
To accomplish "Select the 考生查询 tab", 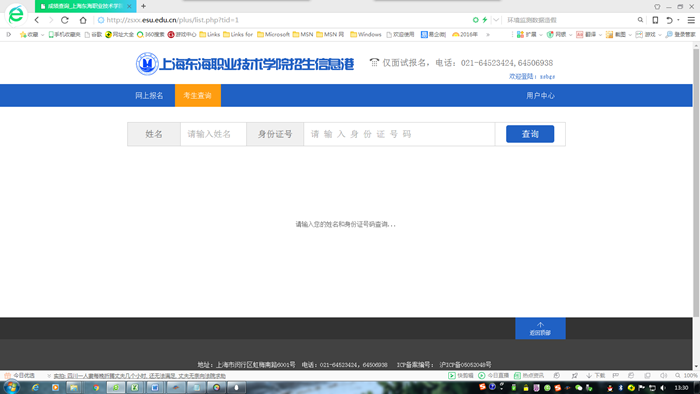I will [x=198, y=95].
